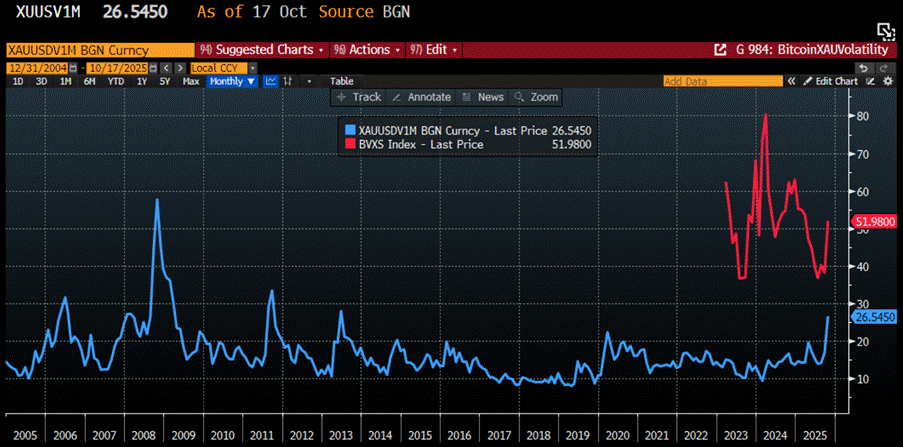The width and height of the screenshot is (903, 447).
Task: Click the Track button label
Action: (x=367, y=97)
